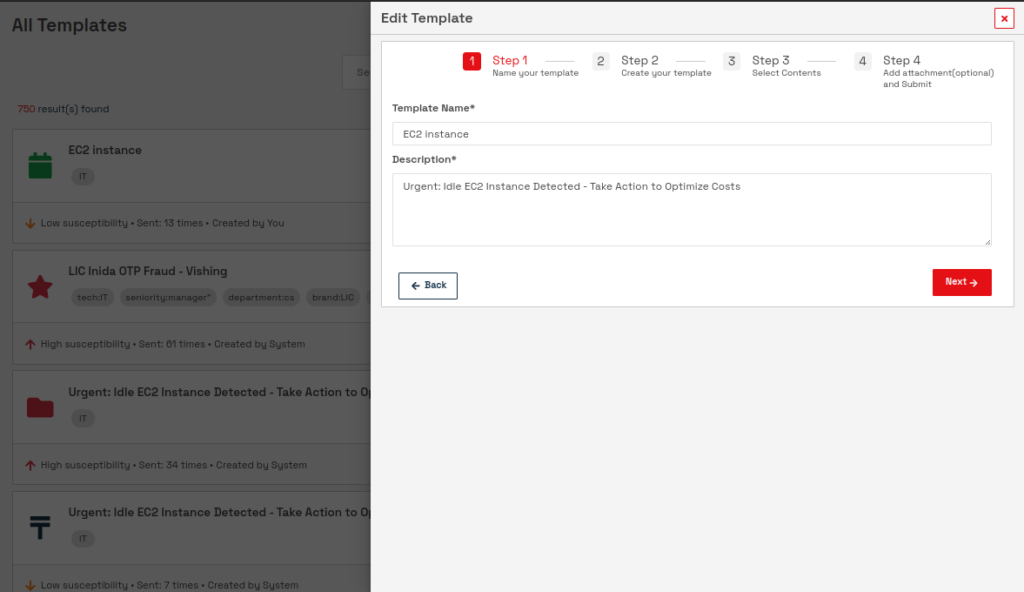The image size is (1024, 592).
Task: Select Step 3 Select Contents
Action: (786, 66)
